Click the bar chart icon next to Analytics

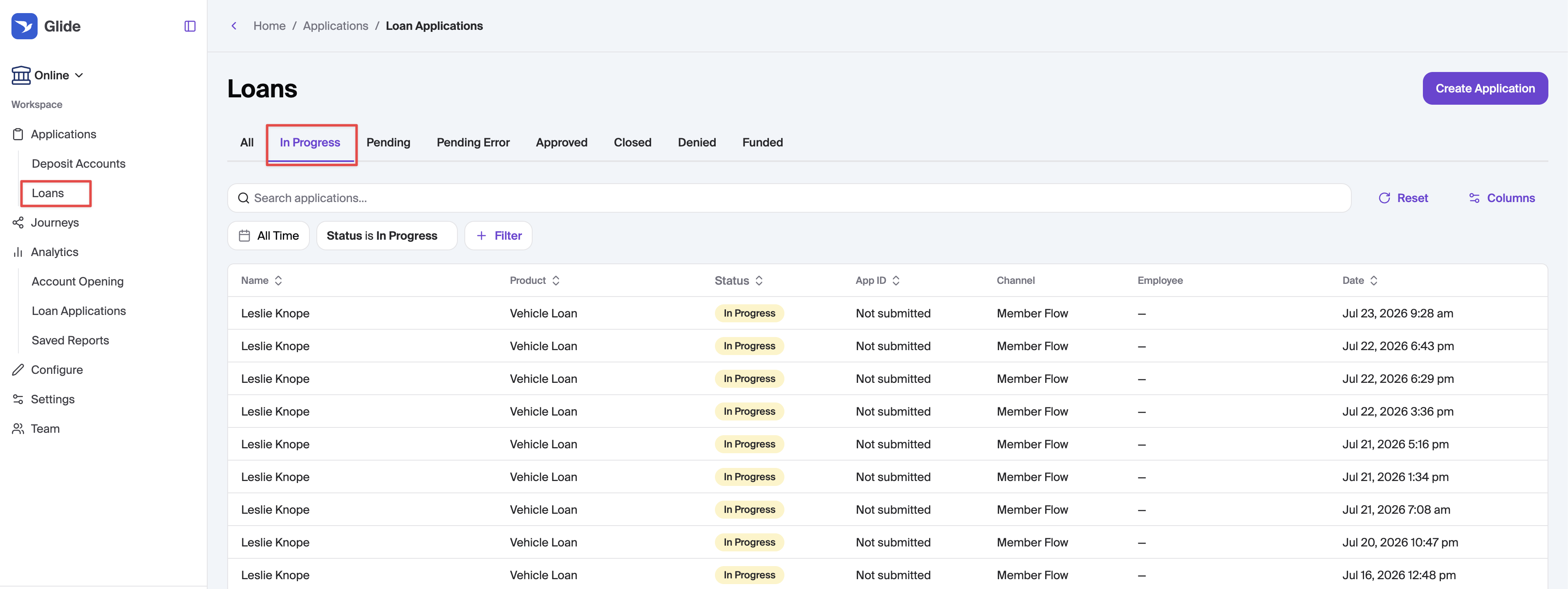tap(18, 252)
